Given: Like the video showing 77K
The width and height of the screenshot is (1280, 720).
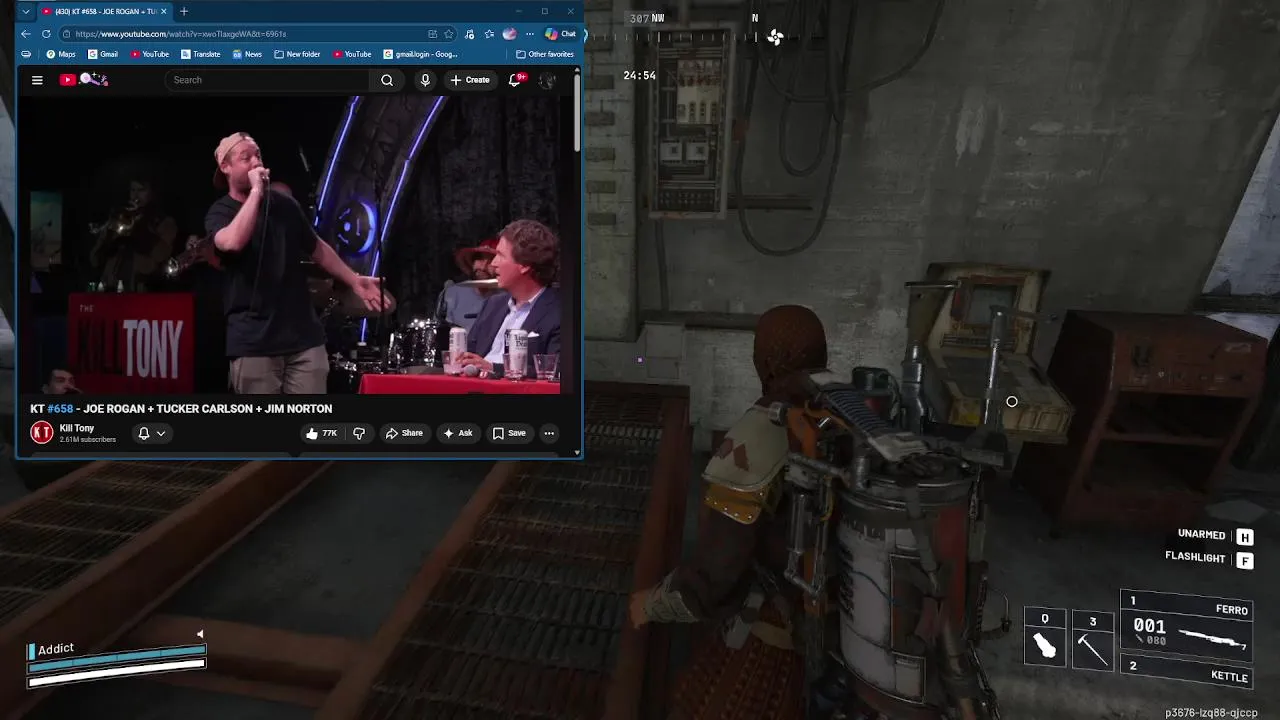Looking at the screenshot, I should [x=322, y=433].
